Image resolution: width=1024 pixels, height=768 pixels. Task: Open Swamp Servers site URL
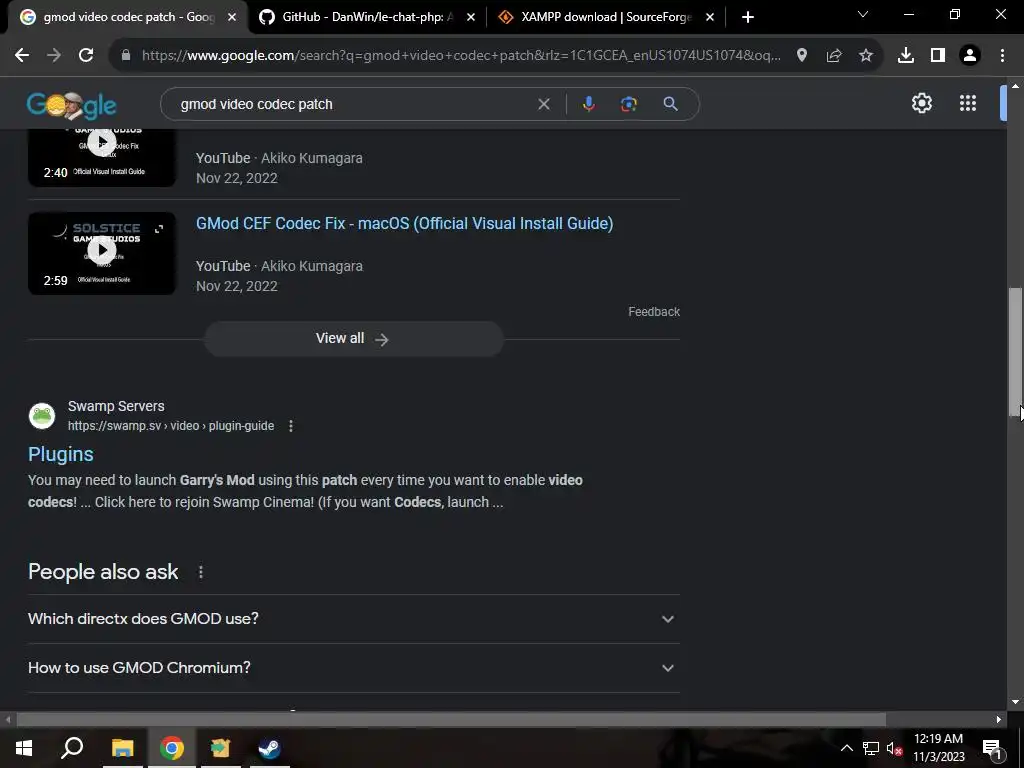point(171,426)
